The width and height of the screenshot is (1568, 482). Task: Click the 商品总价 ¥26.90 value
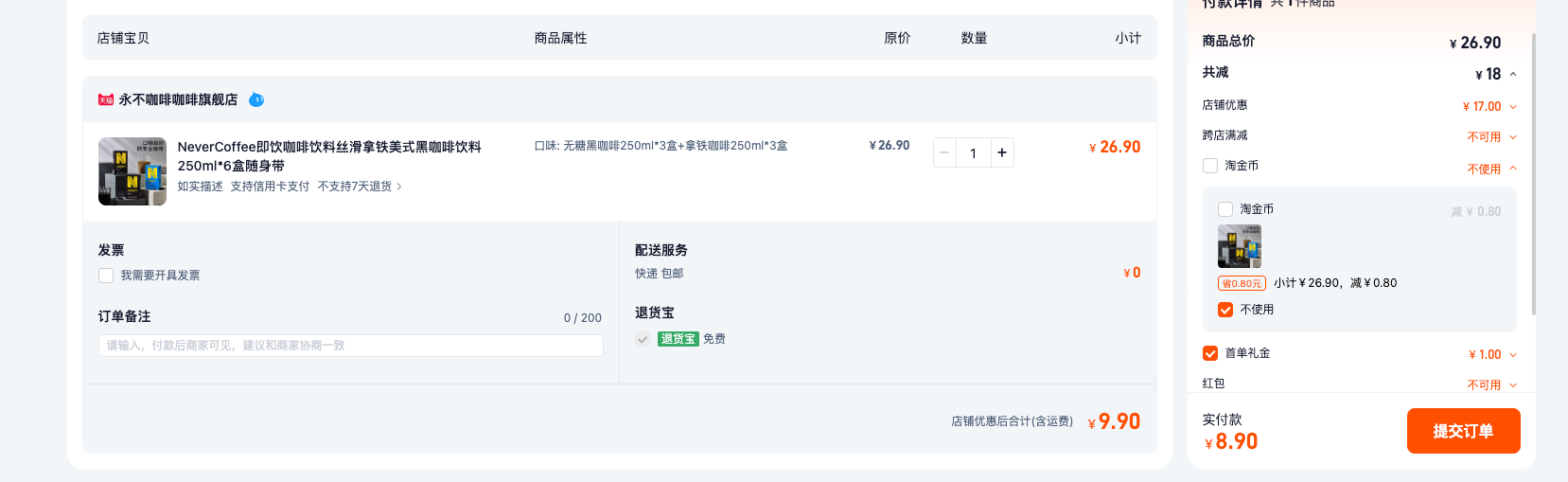pos(1475,43)
